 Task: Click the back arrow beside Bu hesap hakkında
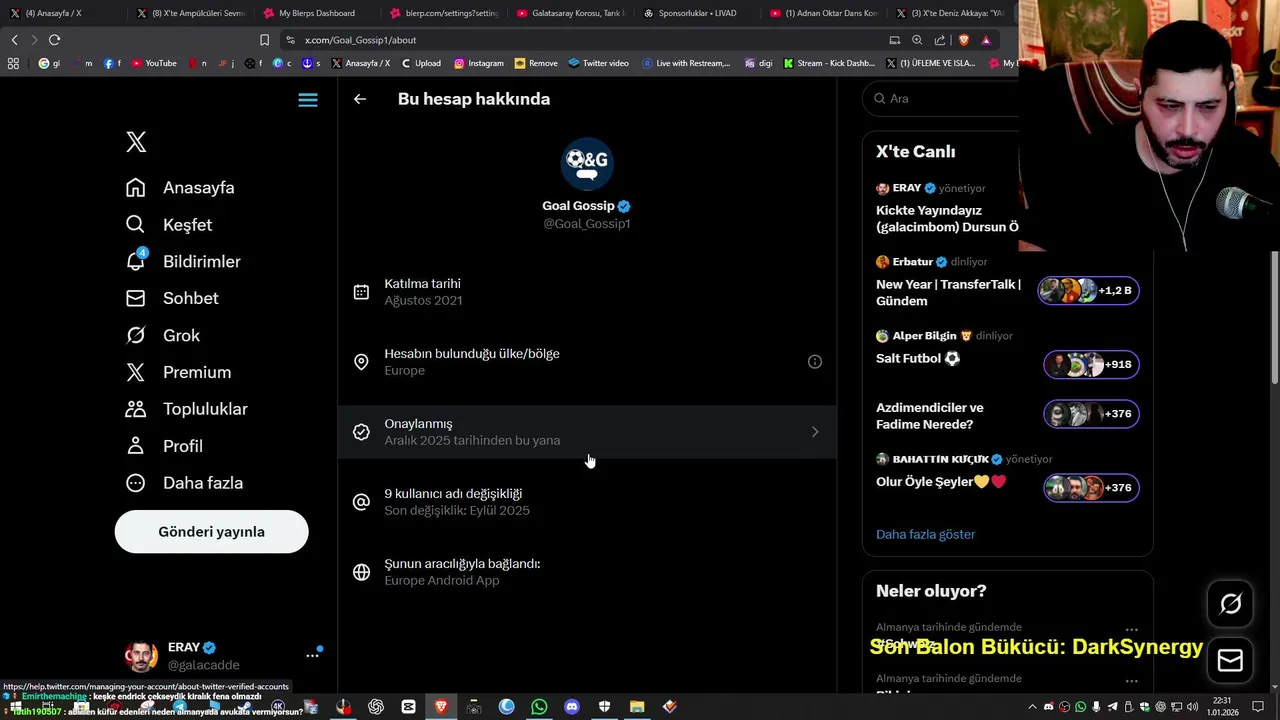click(x=360, y=99)
